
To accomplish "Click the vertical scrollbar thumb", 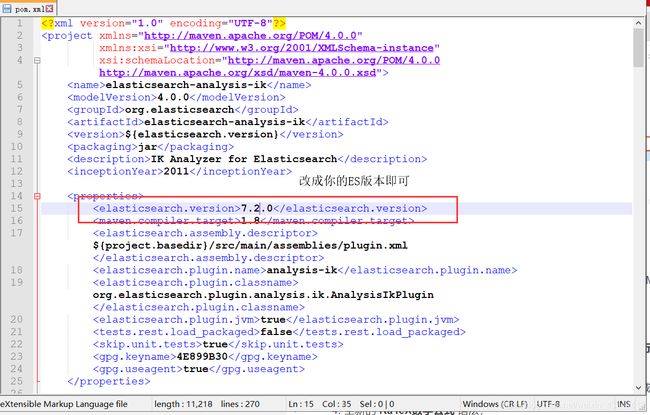I will (638, 48).
